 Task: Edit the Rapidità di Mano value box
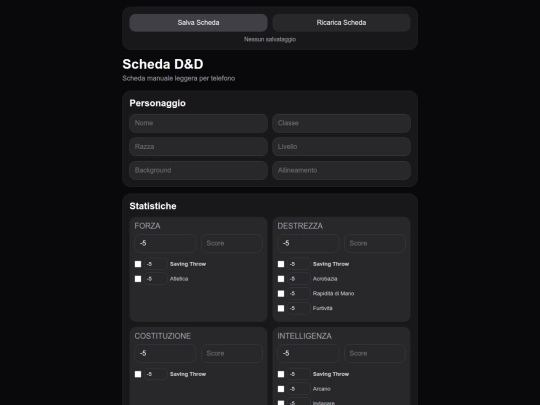tap(299, 294)
